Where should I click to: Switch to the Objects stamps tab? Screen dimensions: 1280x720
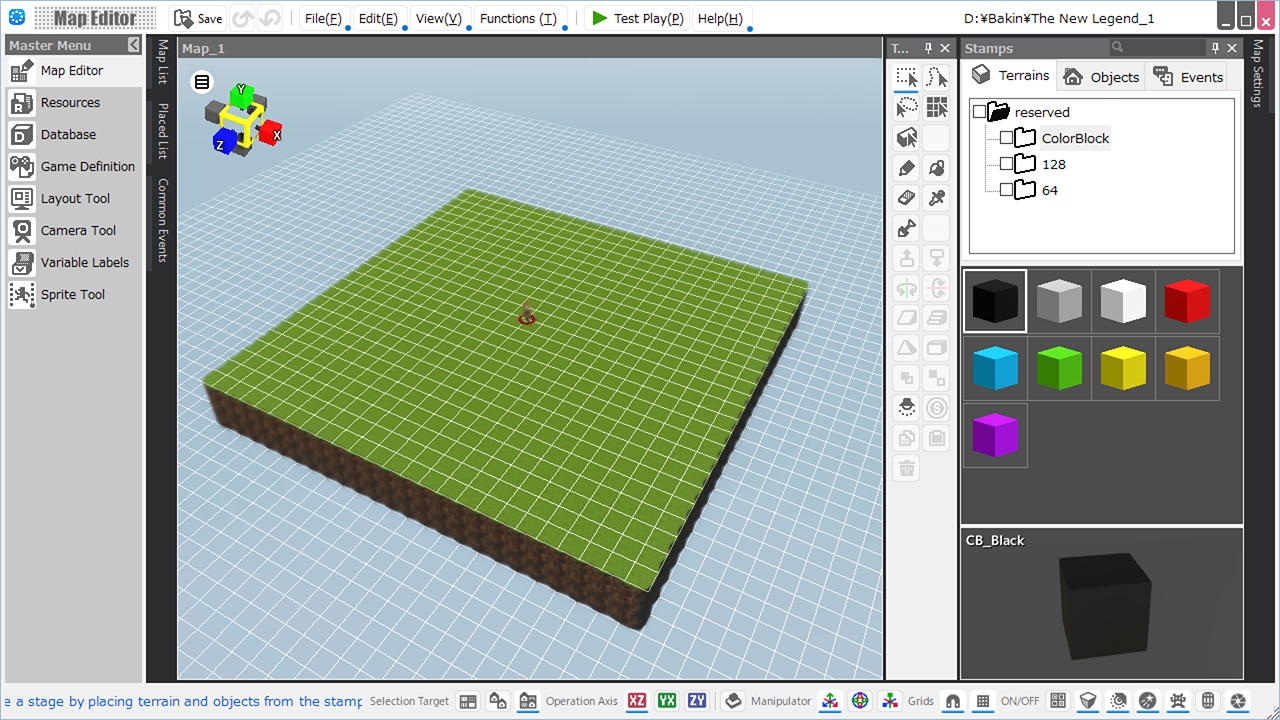[x=1101, y=77]
